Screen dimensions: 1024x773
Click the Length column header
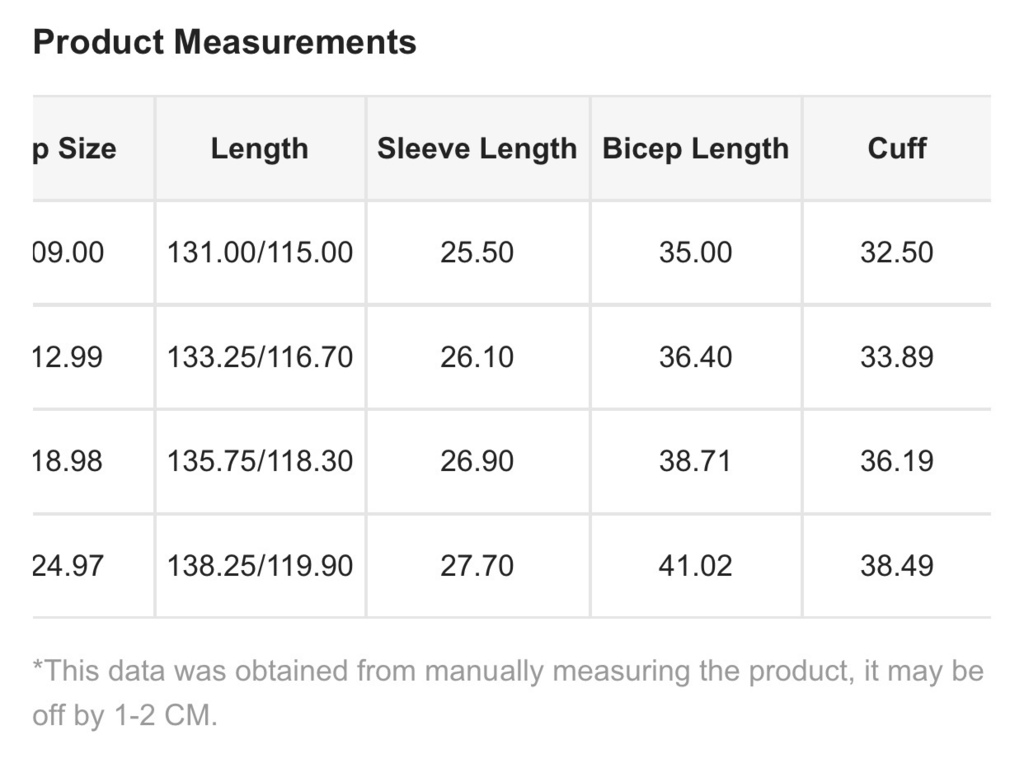[x=260, y=148]
